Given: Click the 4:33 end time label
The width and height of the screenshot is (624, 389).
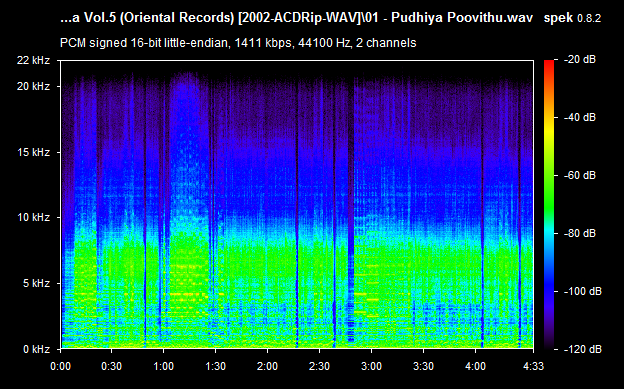Looking at the screenshot, I should pos(533,366).
